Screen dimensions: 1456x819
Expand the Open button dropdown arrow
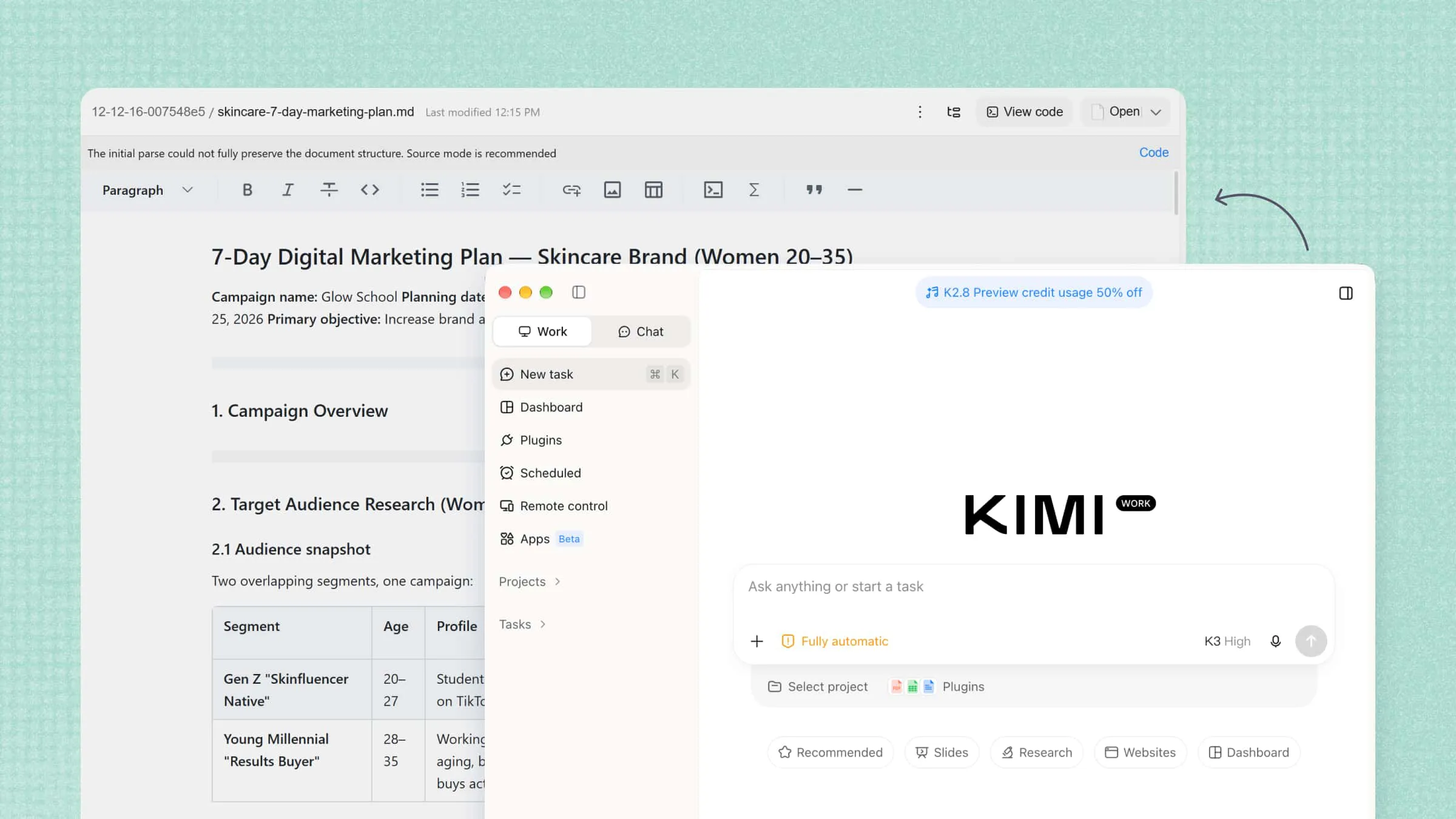1156,112
